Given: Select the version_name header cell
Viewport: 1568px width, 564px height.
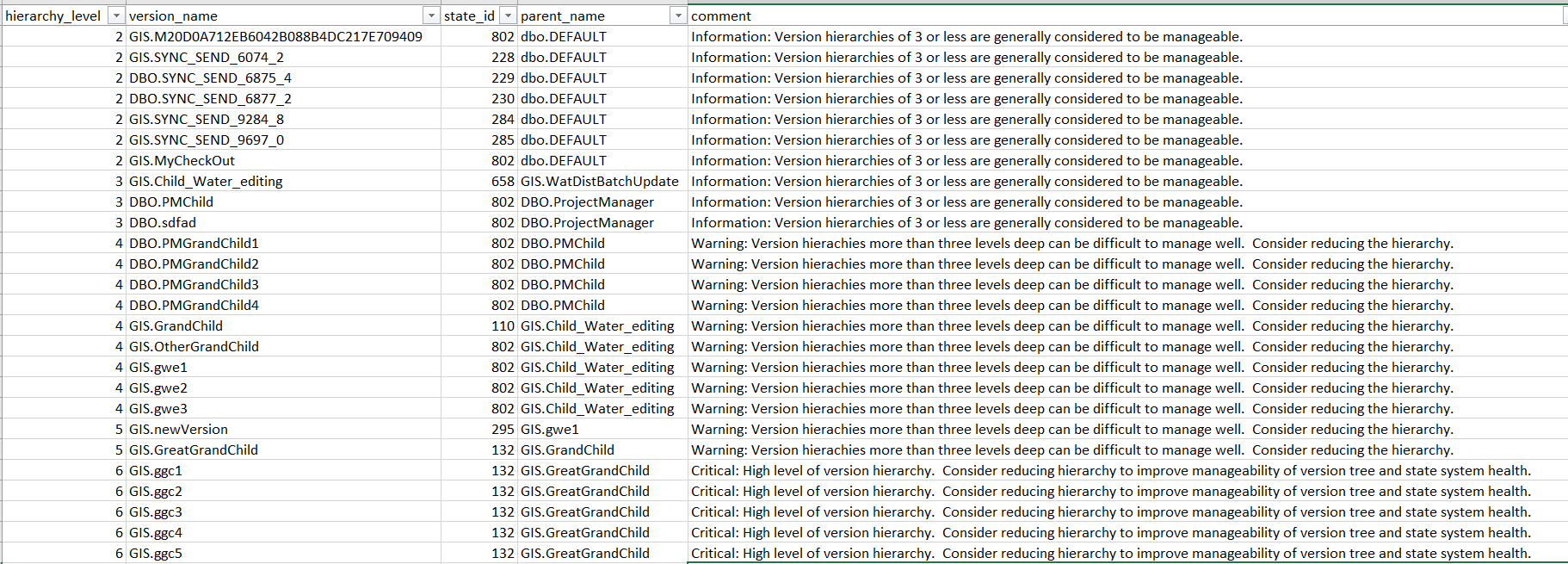Looking at the screenshot, I should click(x=283, y=15).
